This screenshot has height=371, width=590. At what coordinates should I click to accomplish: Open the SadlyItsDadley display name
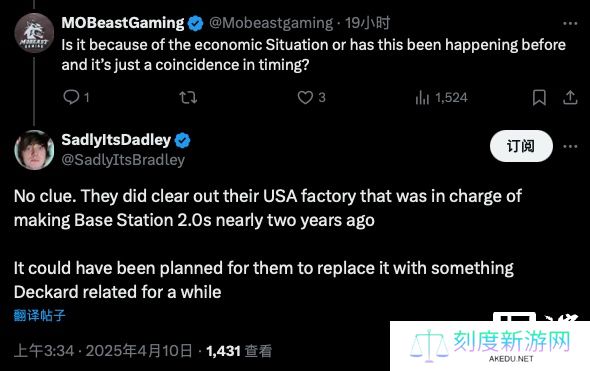click(116, 140)
